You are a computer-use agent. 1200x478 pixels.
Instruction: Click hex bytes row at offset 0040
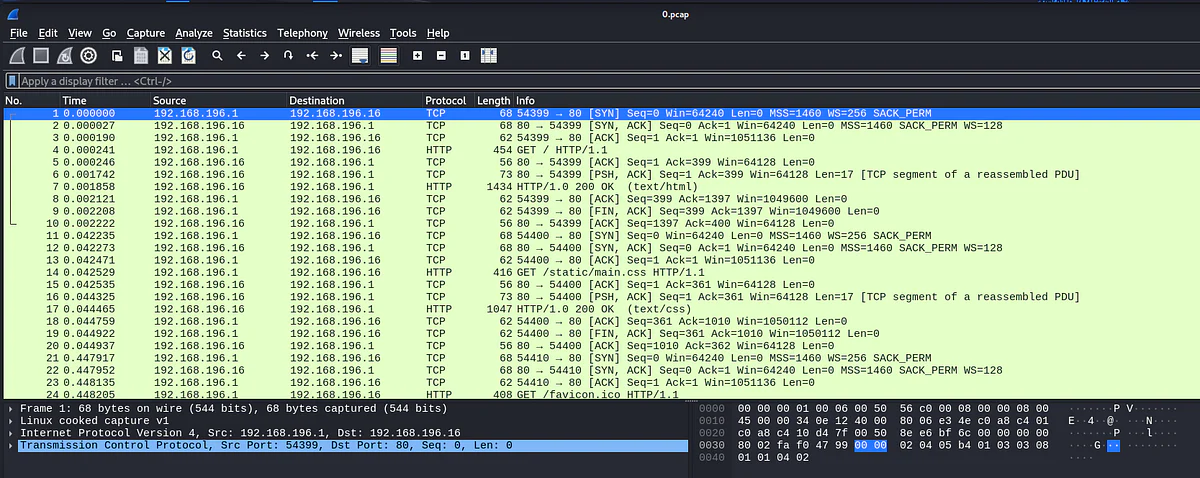coord(772,457)
